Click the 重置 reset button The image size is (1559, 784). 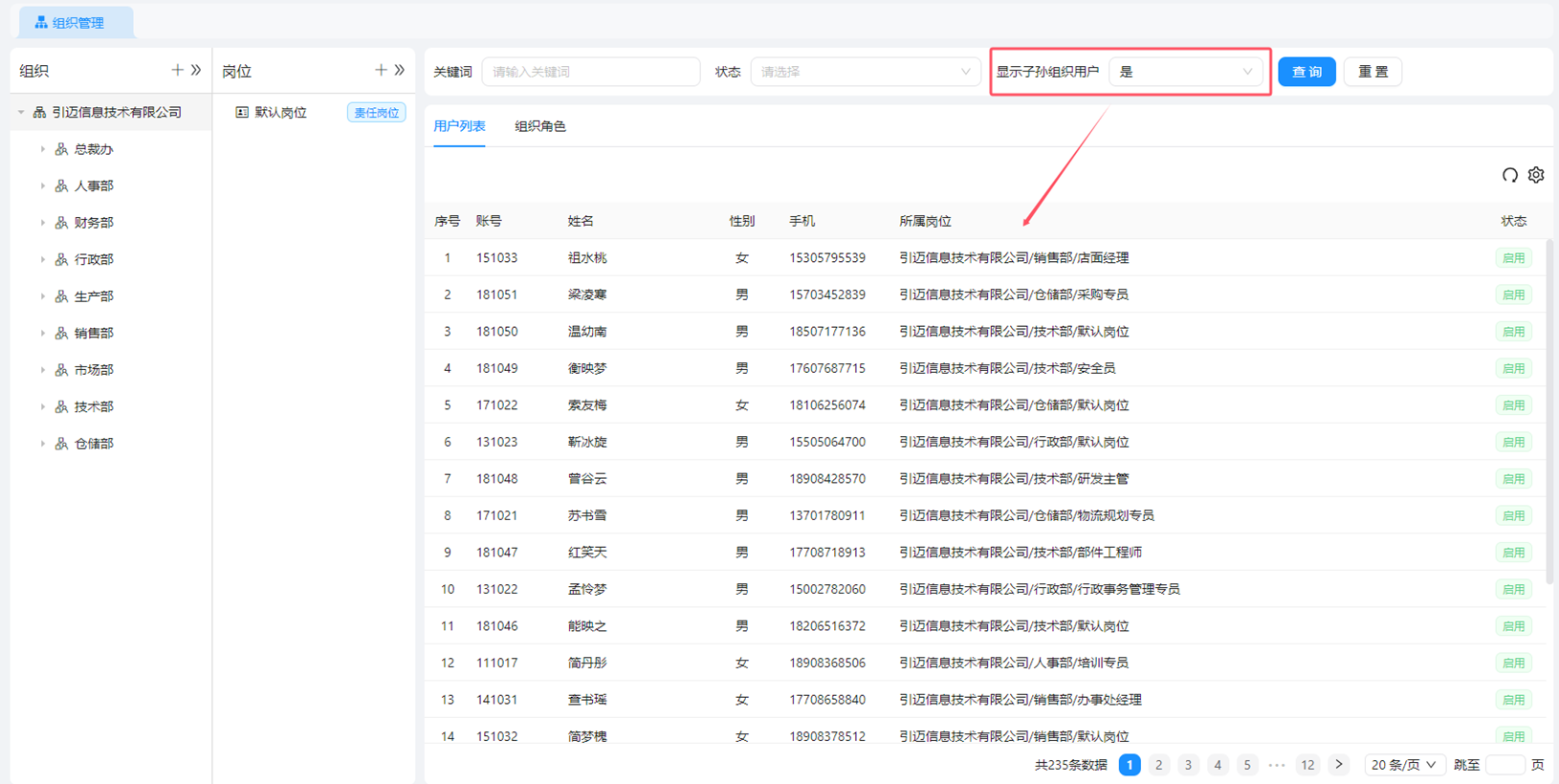coord(1372,72)
